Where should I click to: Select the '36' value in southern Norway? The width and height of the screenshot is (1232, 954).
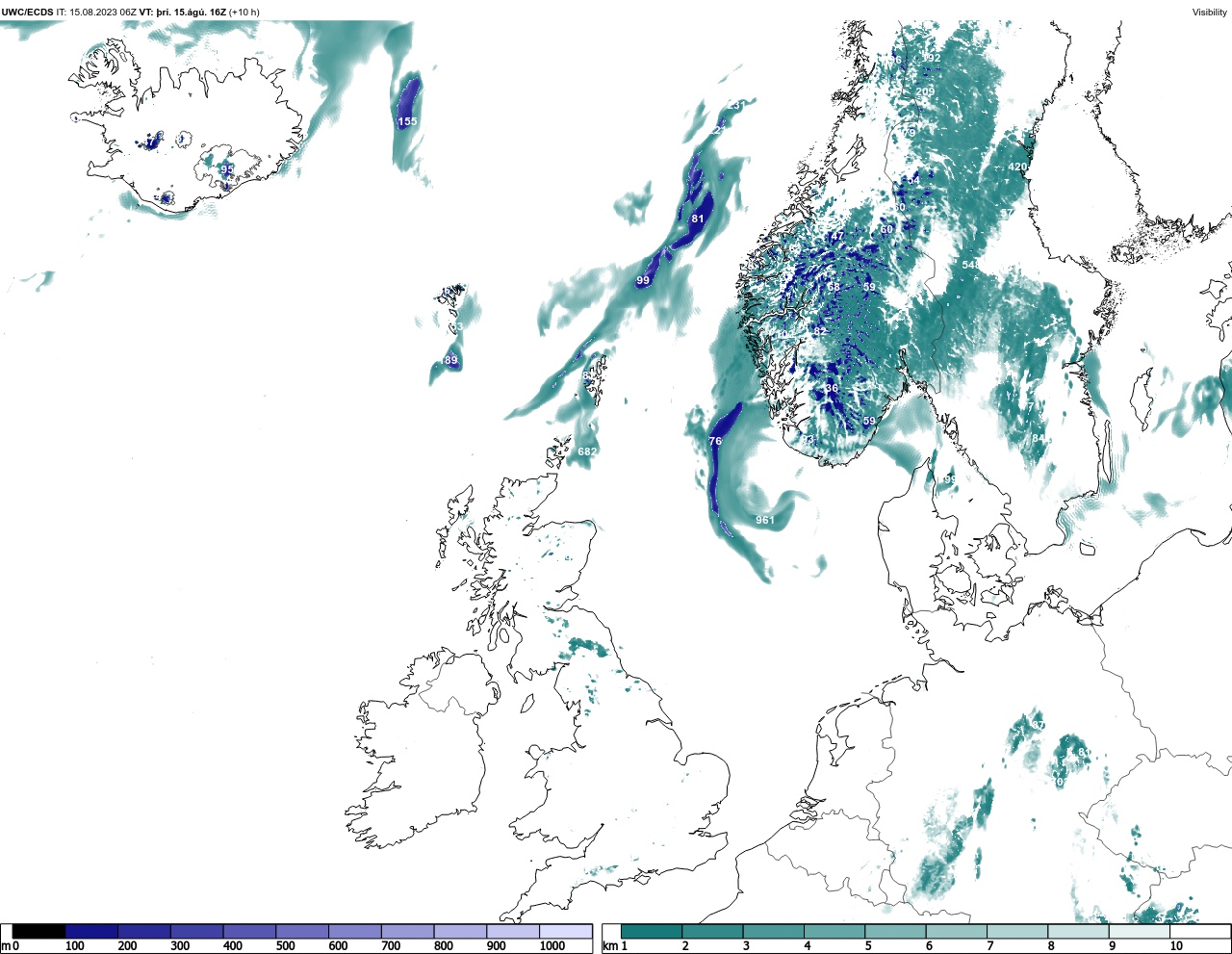coord(832,389)
